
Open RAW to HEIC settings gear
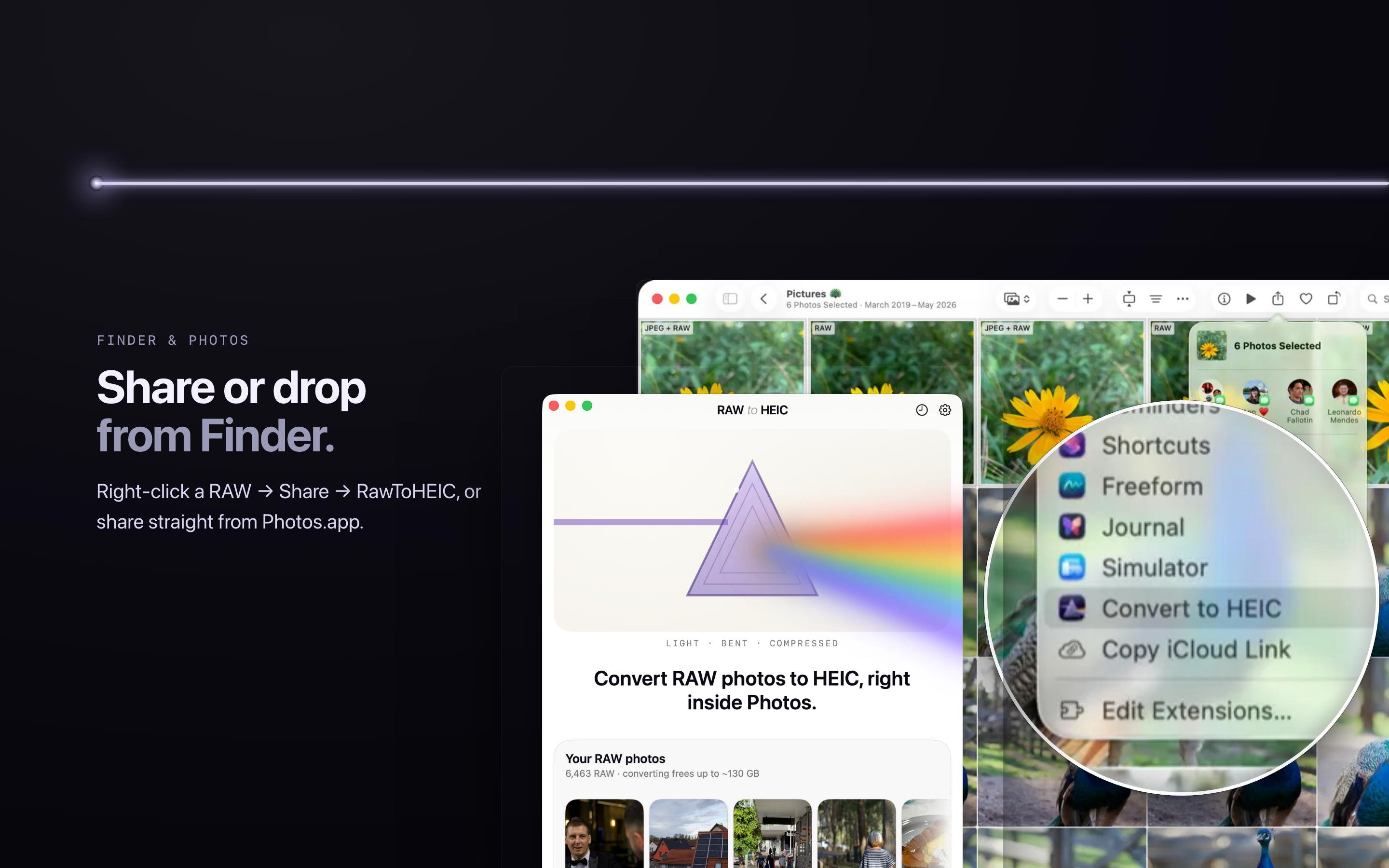point(945,410)
